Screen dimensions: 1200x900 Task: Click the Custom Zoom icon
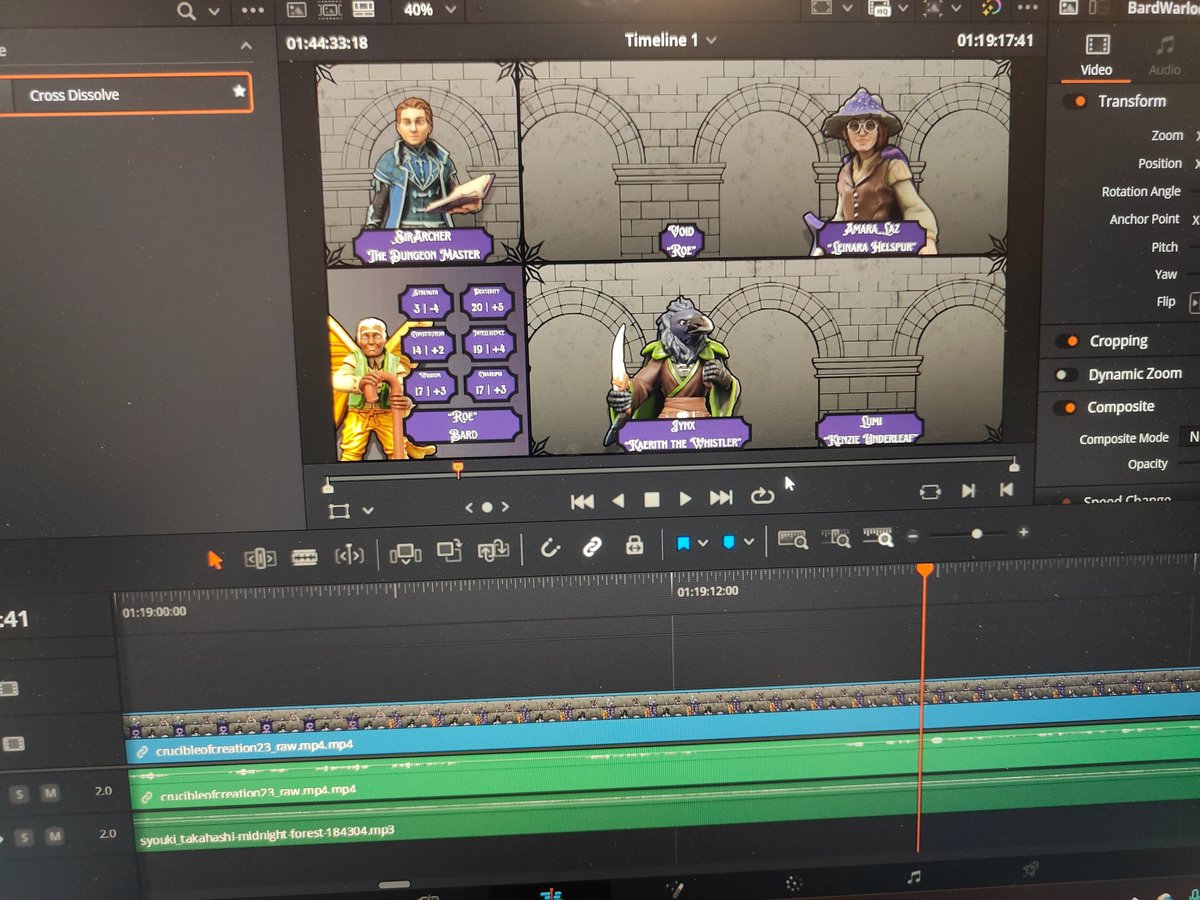(878, 537)
